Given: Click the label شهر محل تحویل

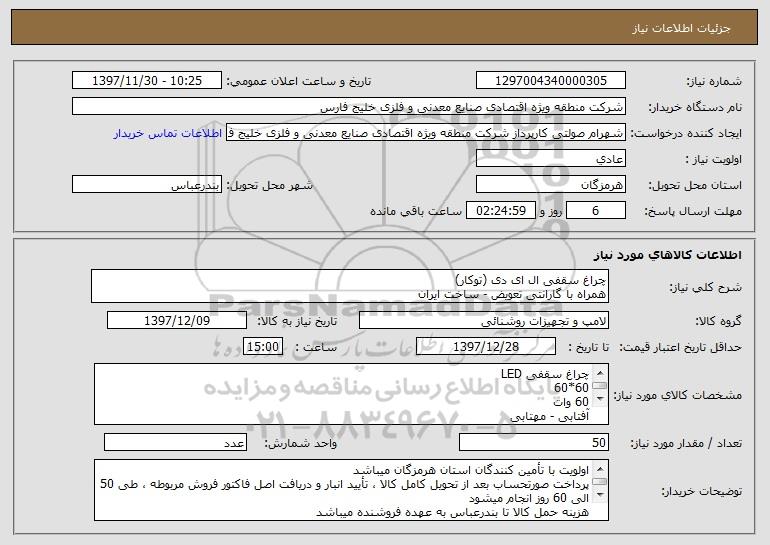Looking at the screenshot, I should coord(269,186).
